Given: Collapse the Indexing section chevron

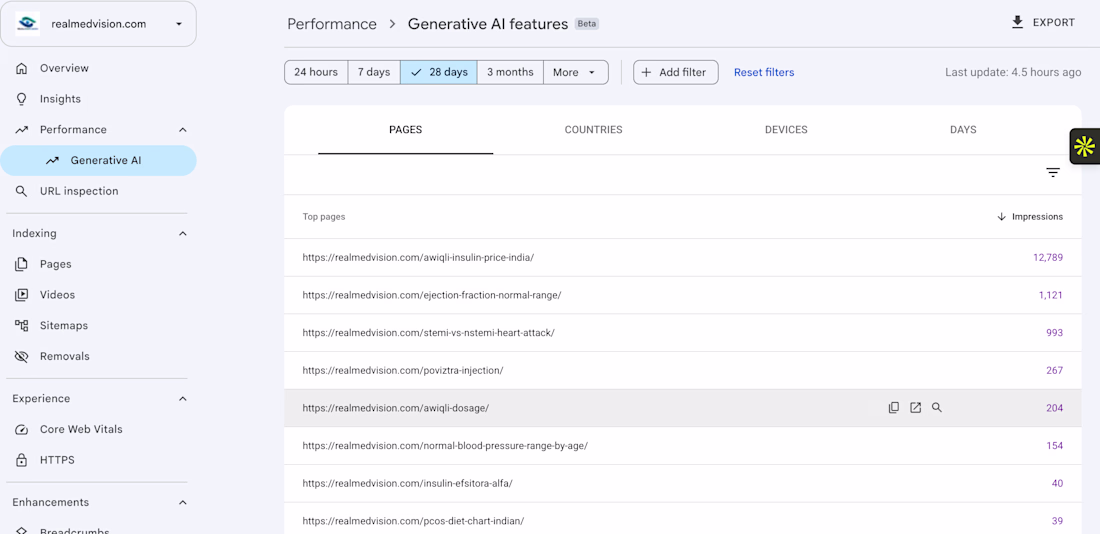Looking at the screenshot, I should [x=183, y=234].
